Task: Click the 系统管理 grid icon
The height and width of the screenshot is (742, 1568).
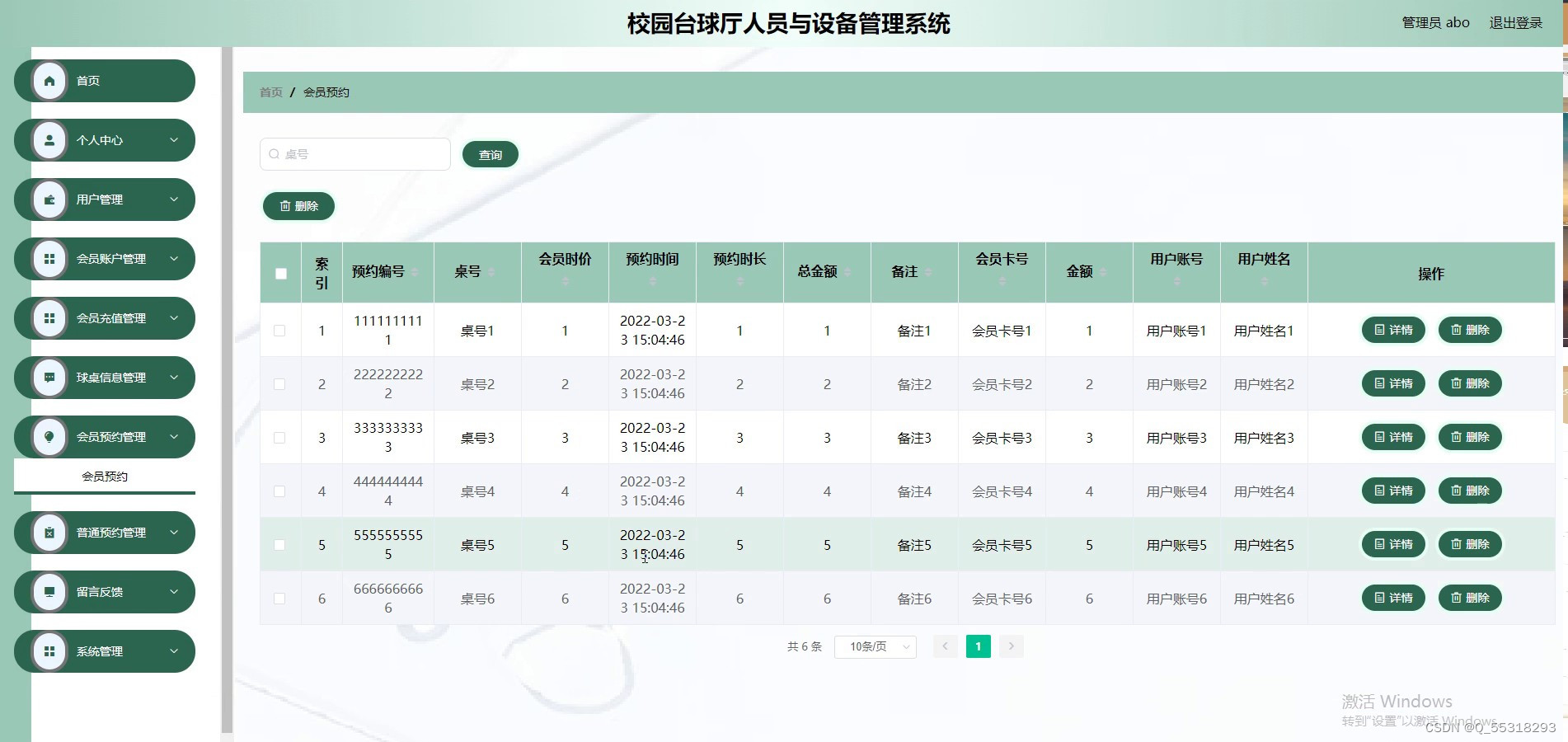Action: pos(48,651)
